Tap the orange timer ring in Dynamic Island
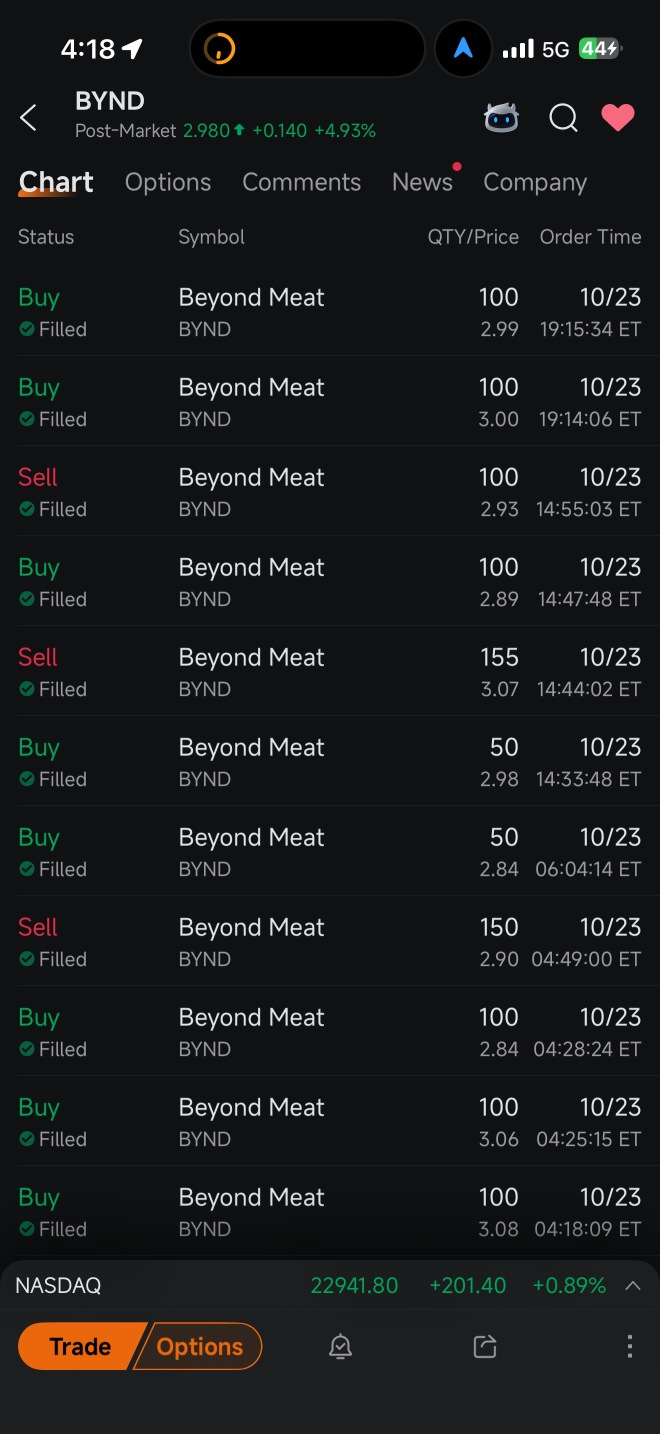660x1434 pixels. click(219, 48)
